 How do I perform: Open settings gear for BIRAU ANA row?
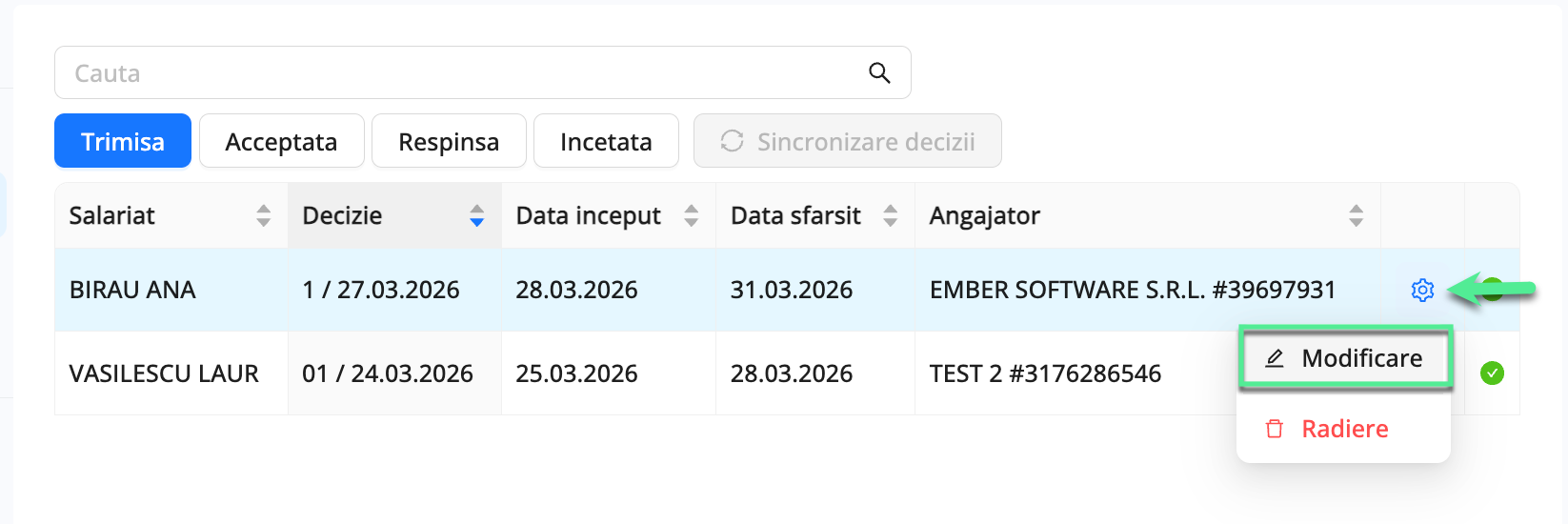(1422, 290)
